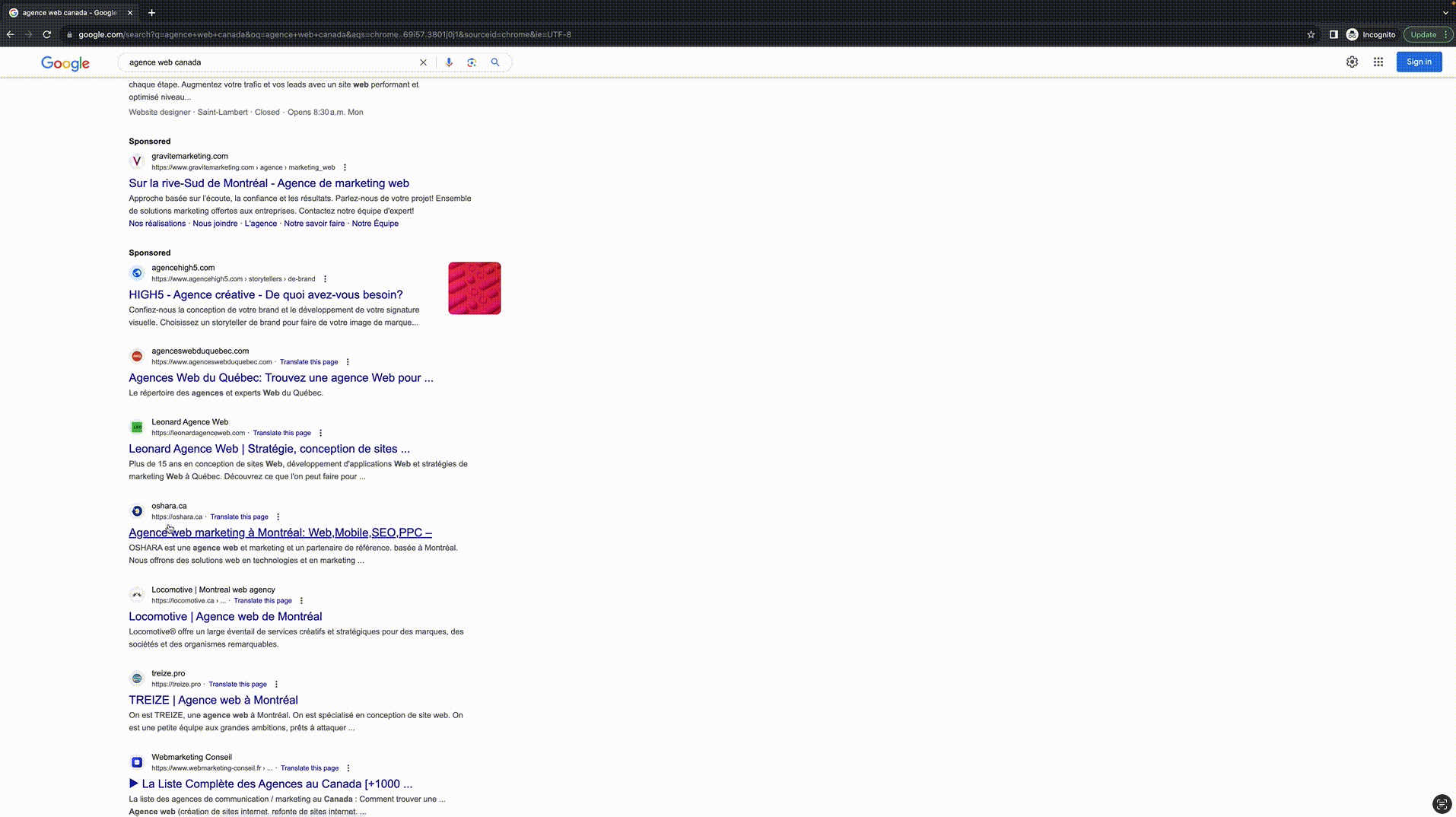
Task: Click the voice search microphone icon
Action: (449, 62)
